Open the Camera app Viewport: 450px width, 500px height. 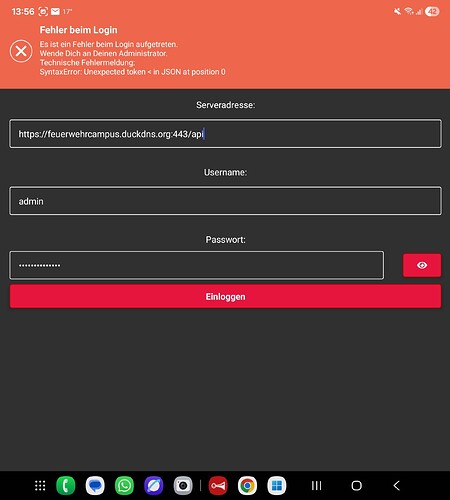point(183,486)
